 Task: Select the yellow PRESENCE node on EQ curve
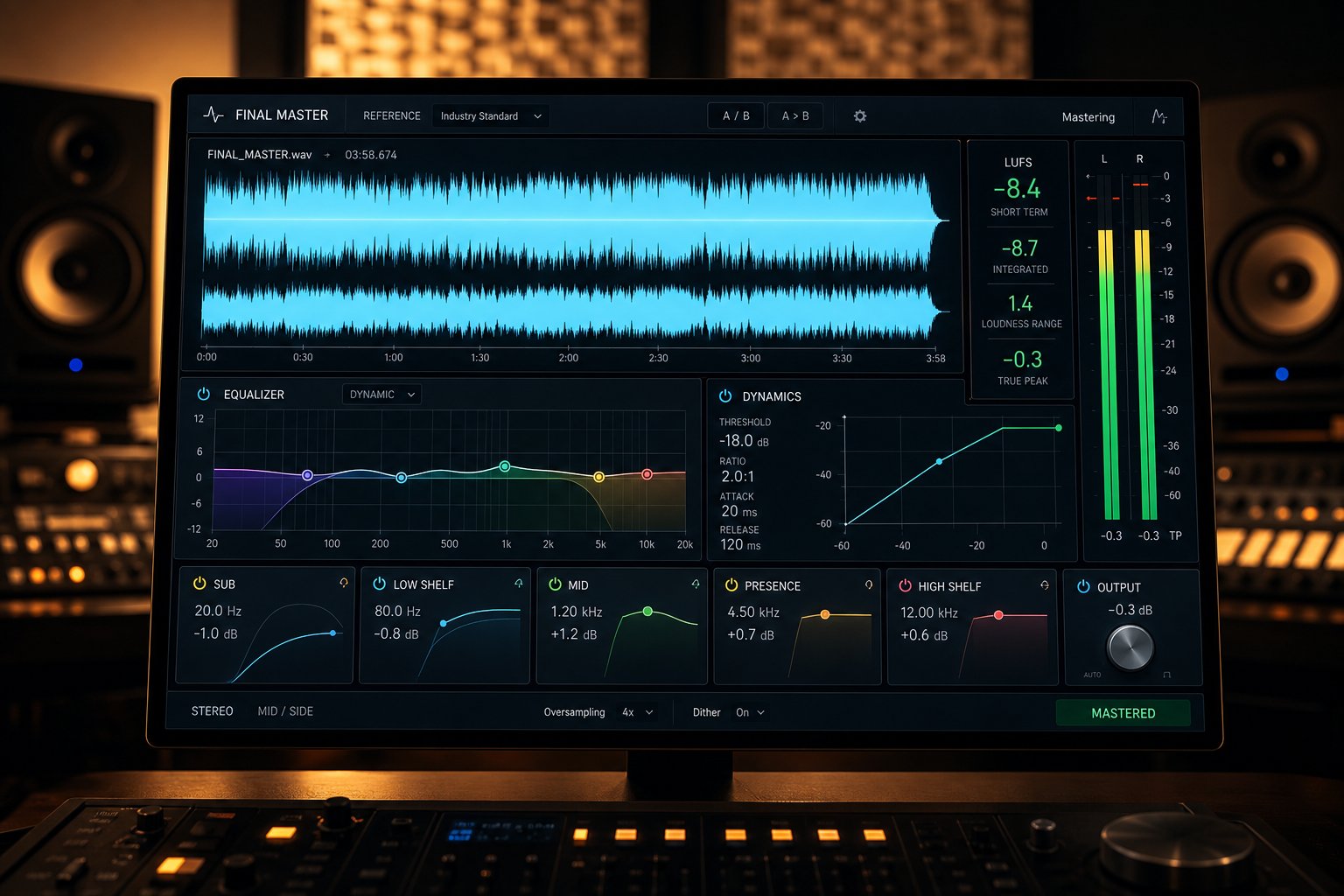tap(598, 477)
